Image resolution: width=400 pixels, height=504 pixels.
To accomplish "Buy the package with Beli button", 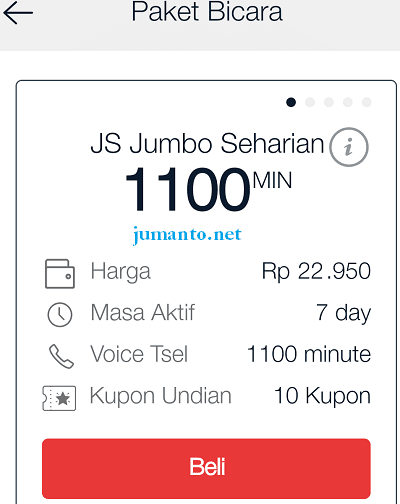I will (x=206, y=468).
